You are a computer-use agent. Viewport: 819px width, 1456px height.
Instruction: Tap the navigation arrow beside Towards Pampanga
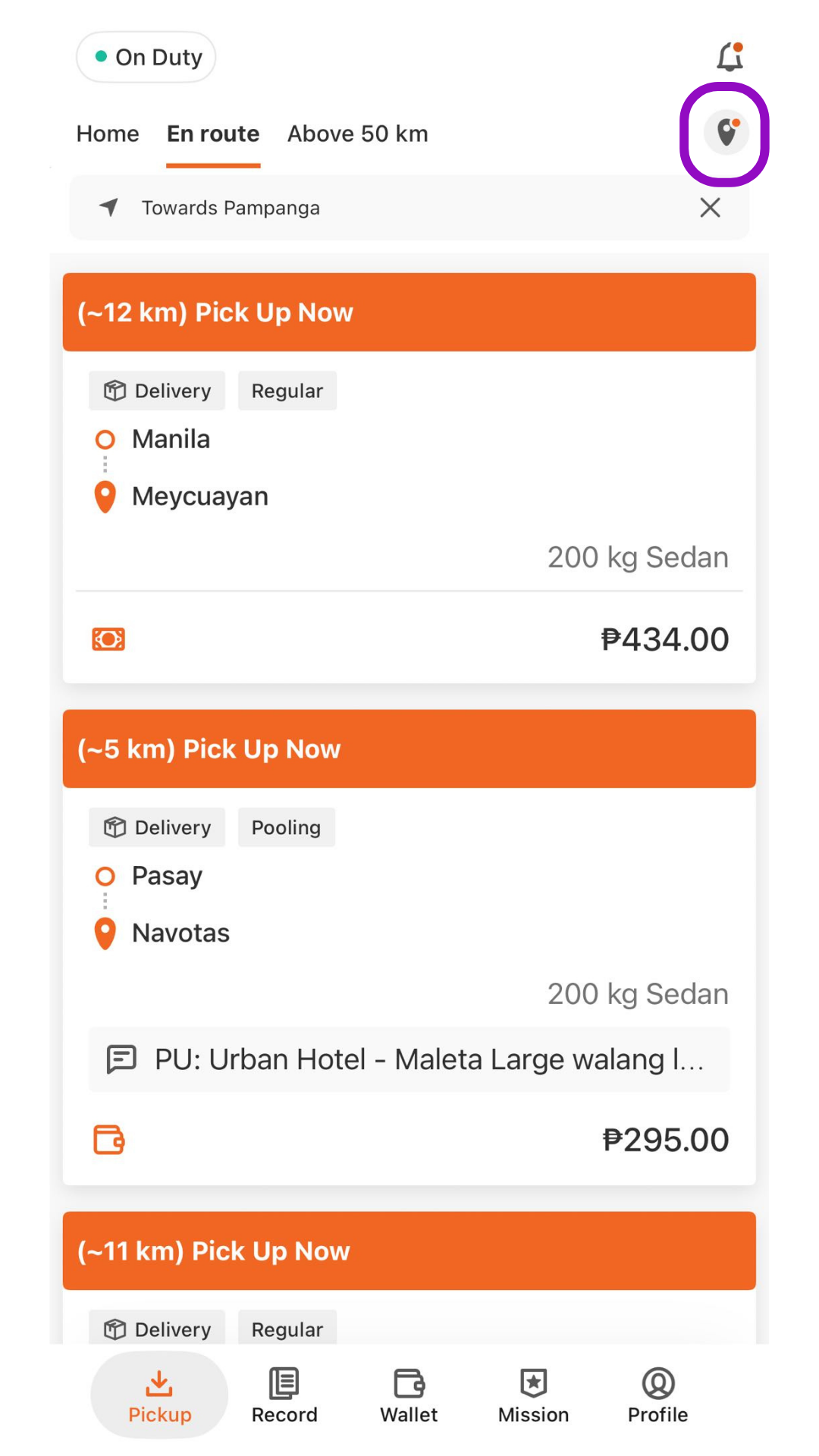pos(109,207)
